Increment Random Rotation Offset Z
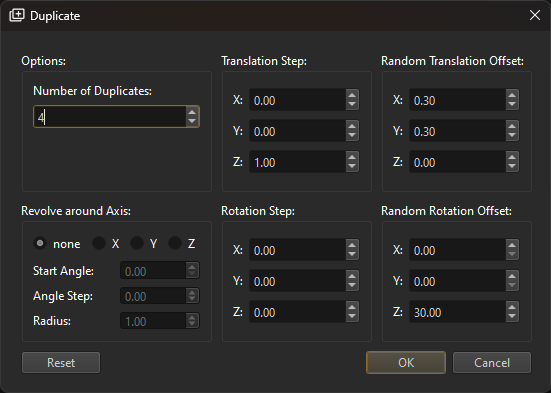 point(512,307)
